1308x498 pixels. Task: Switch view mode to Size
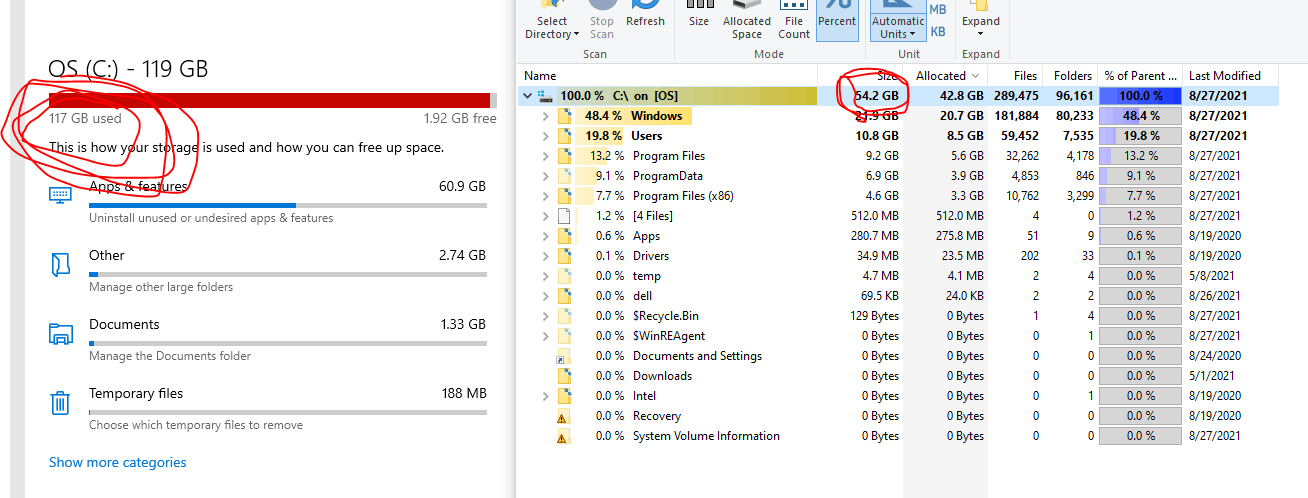point(699,16)
